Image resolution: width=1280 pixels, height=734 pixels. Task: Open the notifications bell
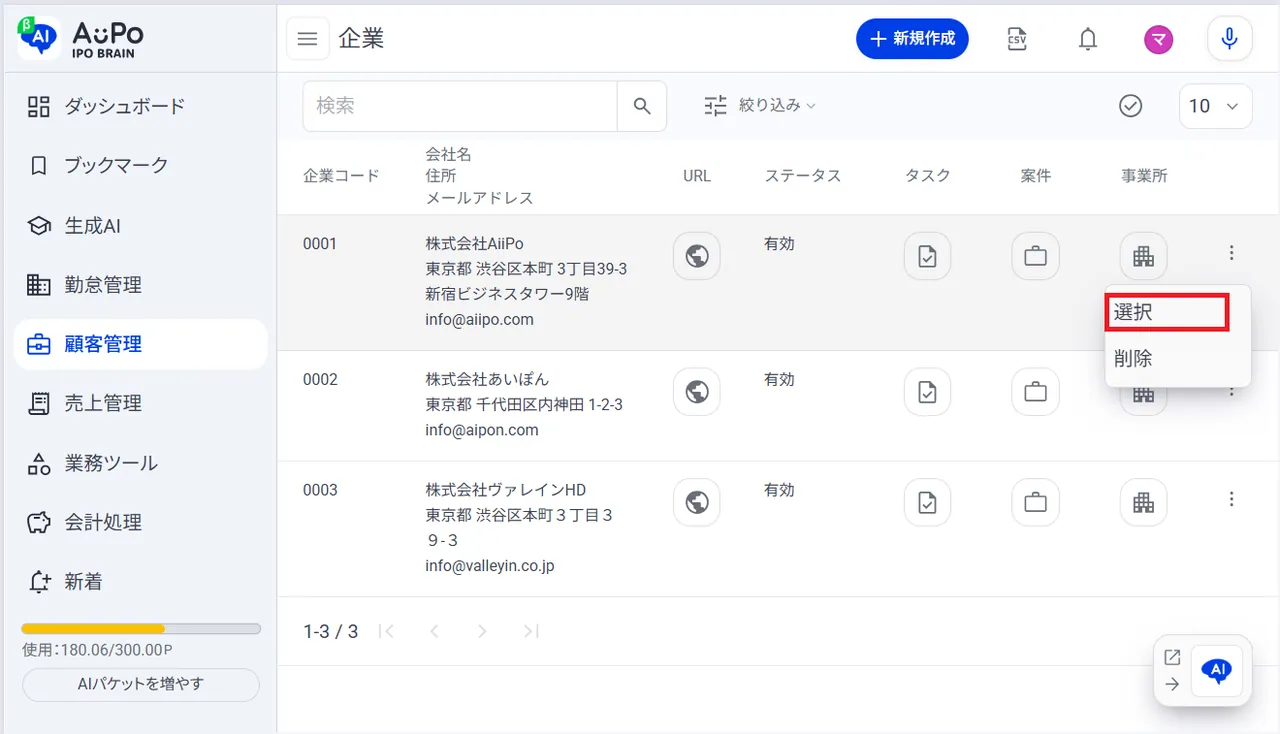[1088, 39]
